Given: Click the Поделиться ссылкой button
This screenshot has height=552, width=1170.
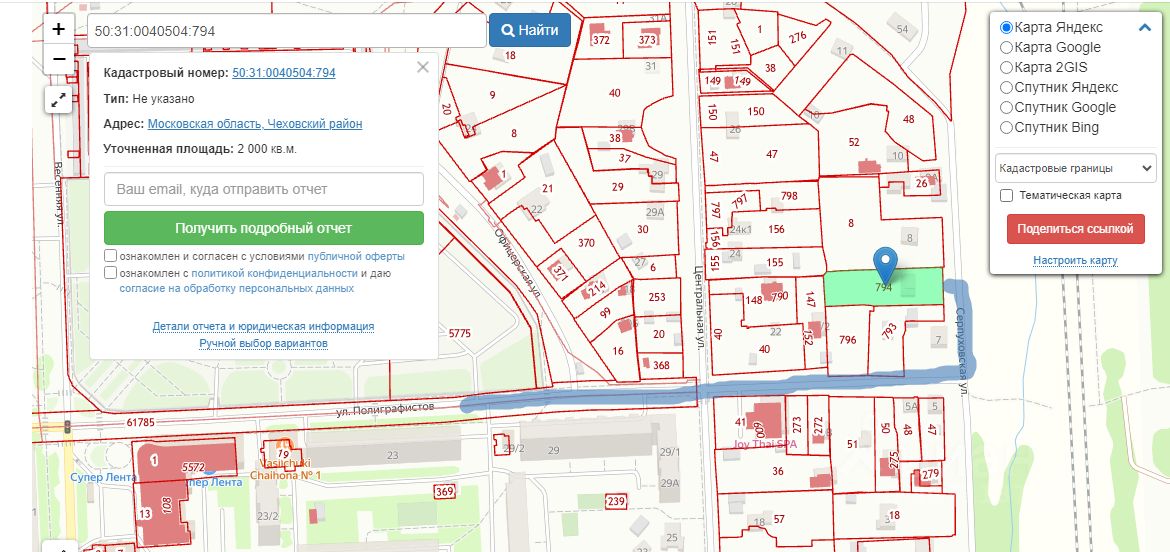Looking at the screenshot, I should 1075,229.
